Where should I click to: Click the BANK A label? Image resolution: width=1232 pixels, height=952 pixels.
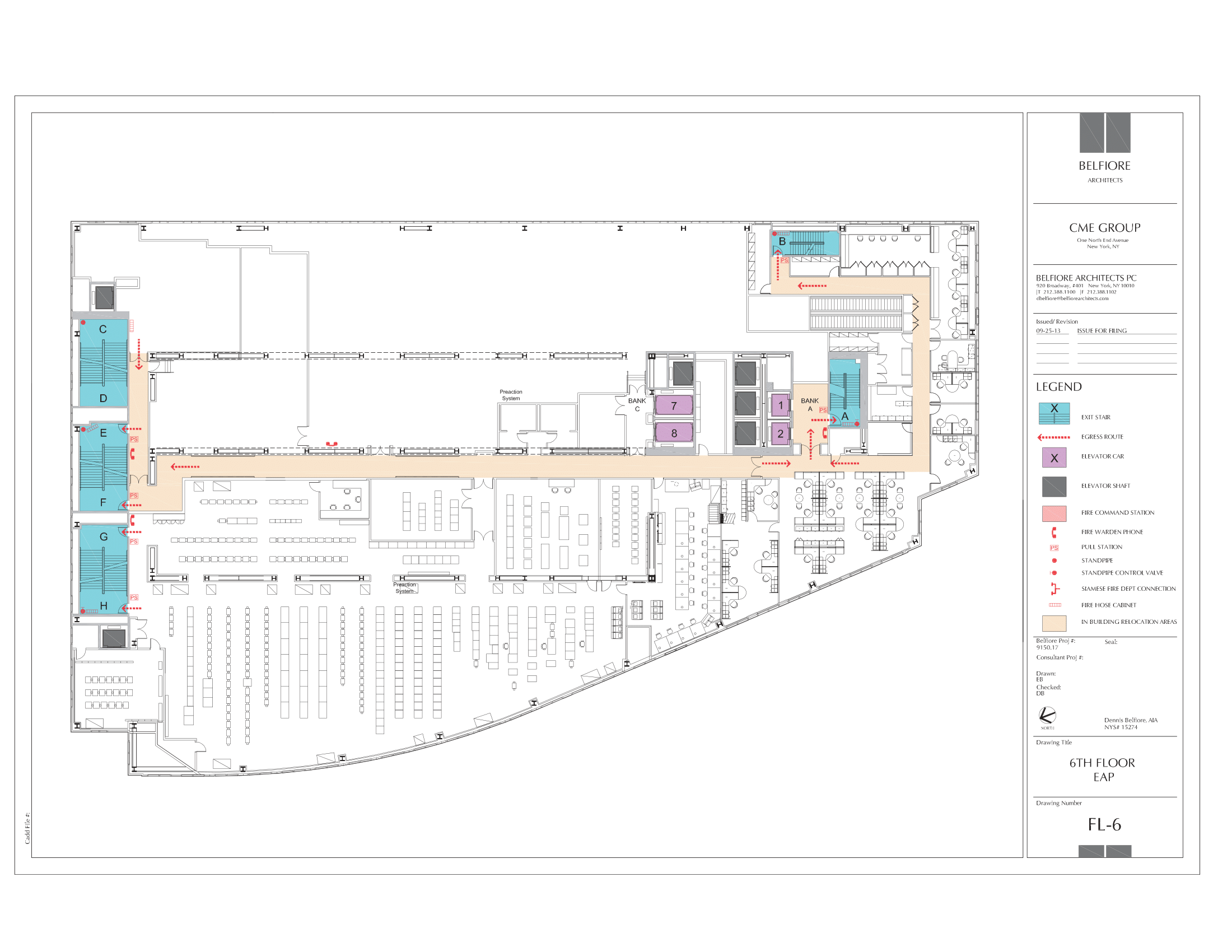(x=810, y=405)
